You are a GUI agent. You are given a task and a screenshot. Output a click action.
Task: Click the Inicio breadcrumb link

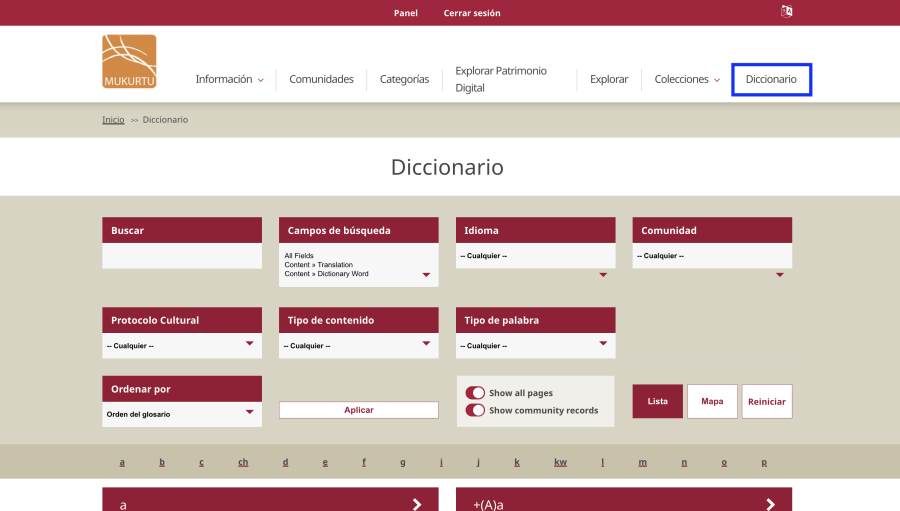coord(113,119)
